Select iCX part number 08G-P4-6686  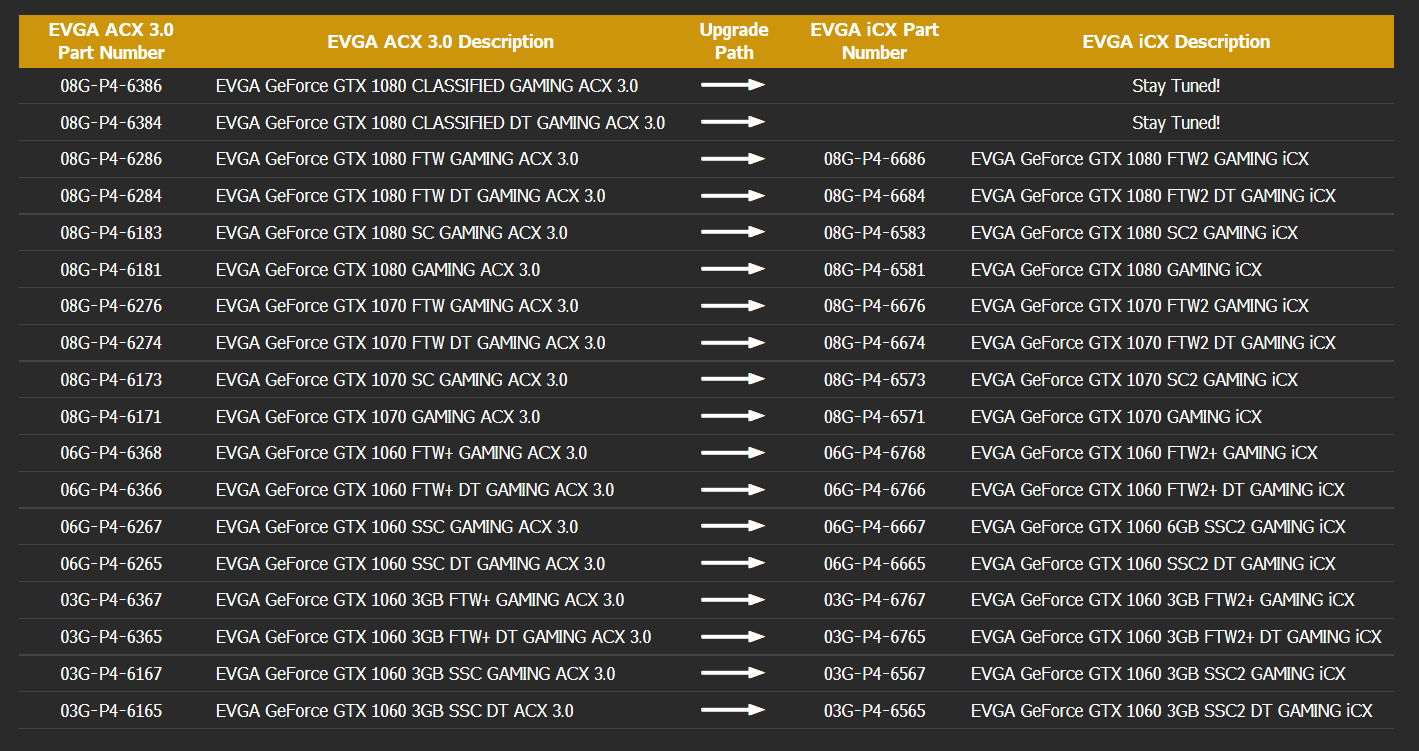(875, 159)
